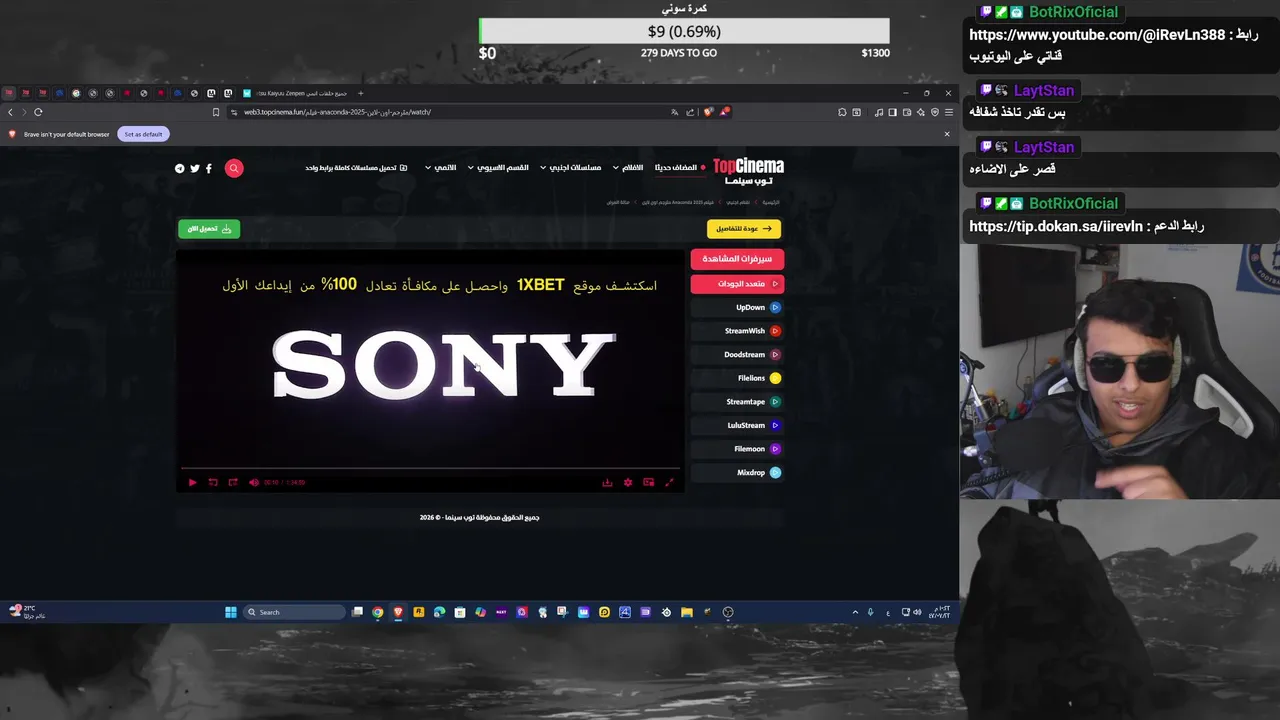Open Google Chrome from the taskbar
Image resolution: width=1280 pixels, height=720 pixels.
(377, 612)
